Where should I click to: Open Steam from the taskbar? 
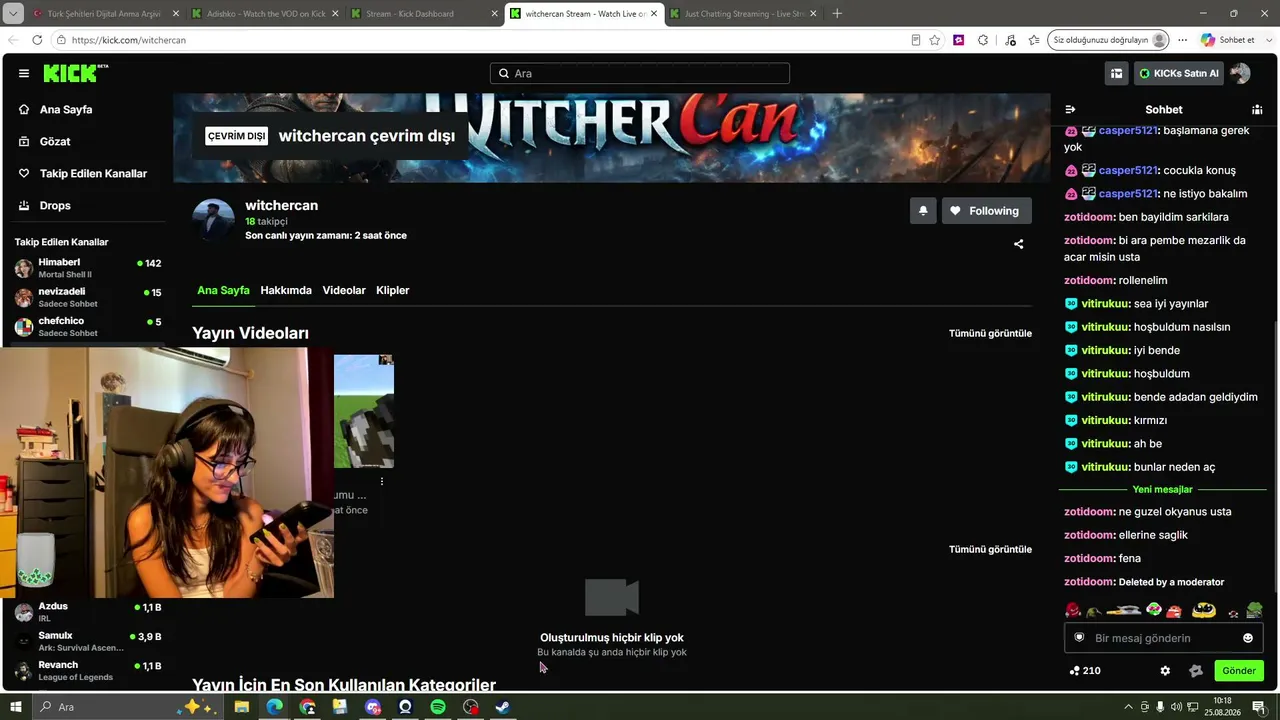click(503, 707)
